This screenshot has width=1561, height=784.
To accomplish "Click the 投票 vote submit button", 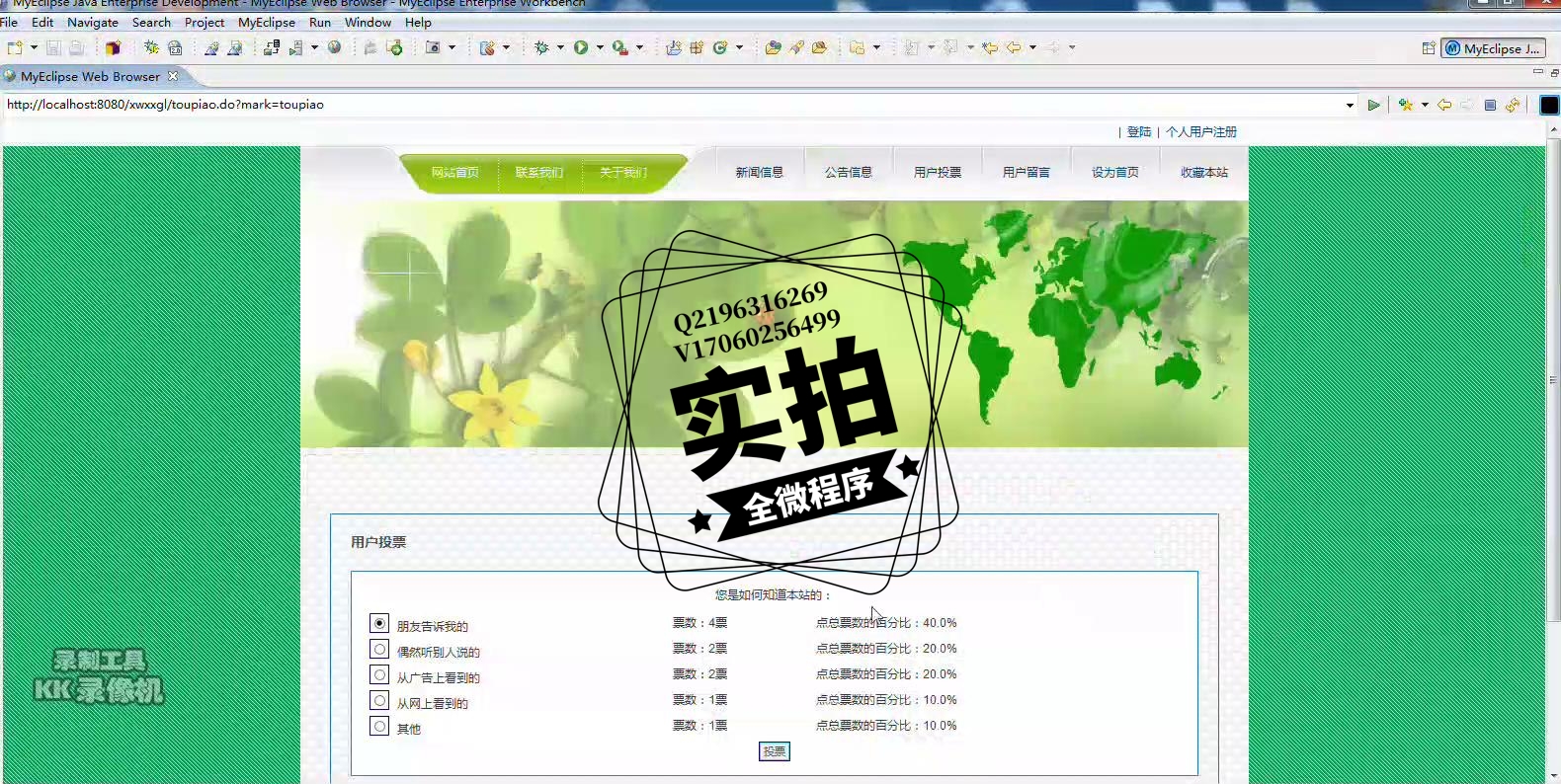I will click(x=775, y=751).
